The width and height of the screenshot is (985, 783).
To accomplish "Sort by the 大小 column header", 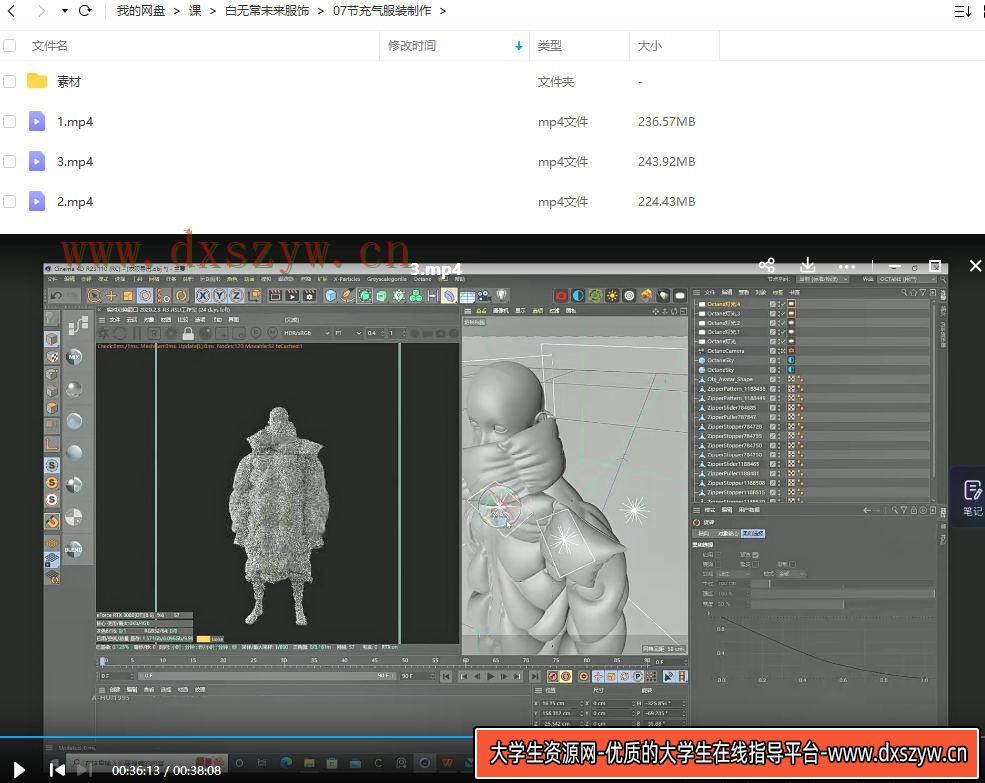I will coord(650,45).
